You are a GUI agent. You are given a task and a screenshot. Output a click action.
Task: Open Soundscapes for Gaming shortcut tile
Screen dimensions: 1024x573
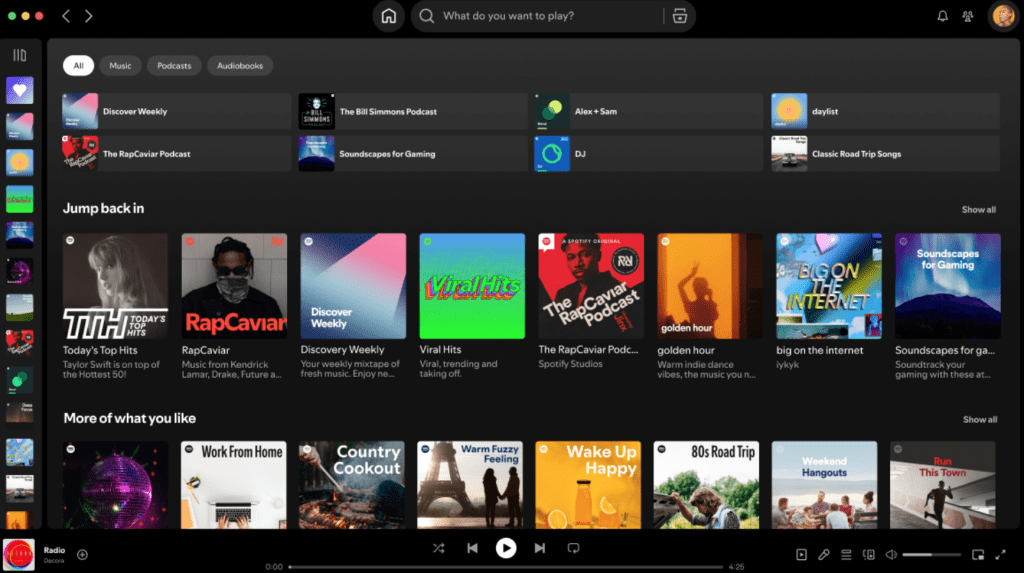[413, 154]
